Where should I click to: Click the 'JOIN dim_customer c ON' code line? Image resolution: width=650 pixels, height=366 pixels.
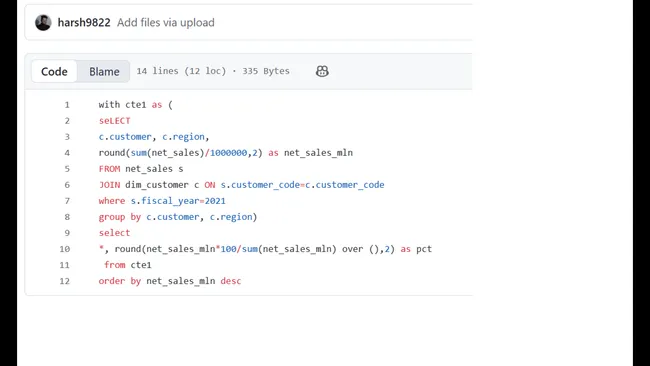click(x=241, y=185)
